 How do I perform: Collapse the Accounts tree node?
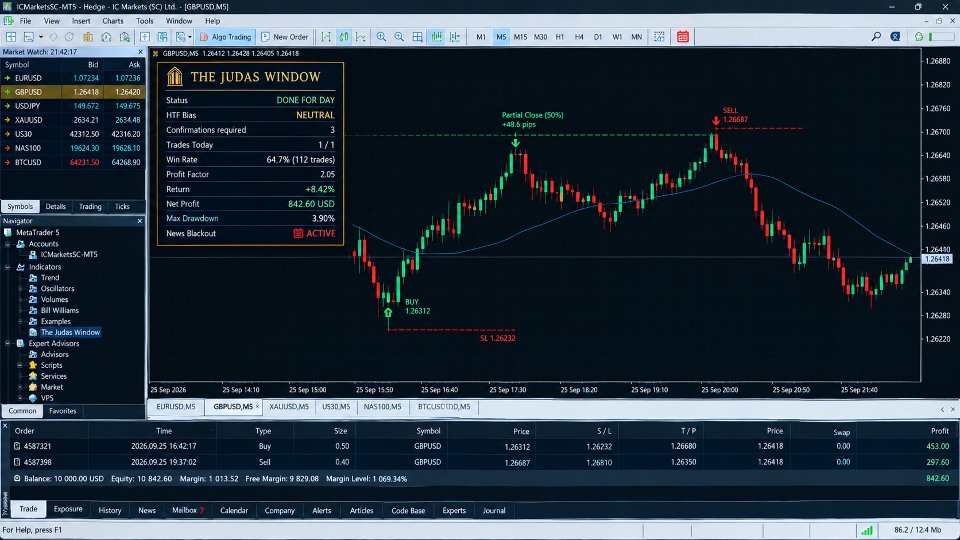point(8,244)
